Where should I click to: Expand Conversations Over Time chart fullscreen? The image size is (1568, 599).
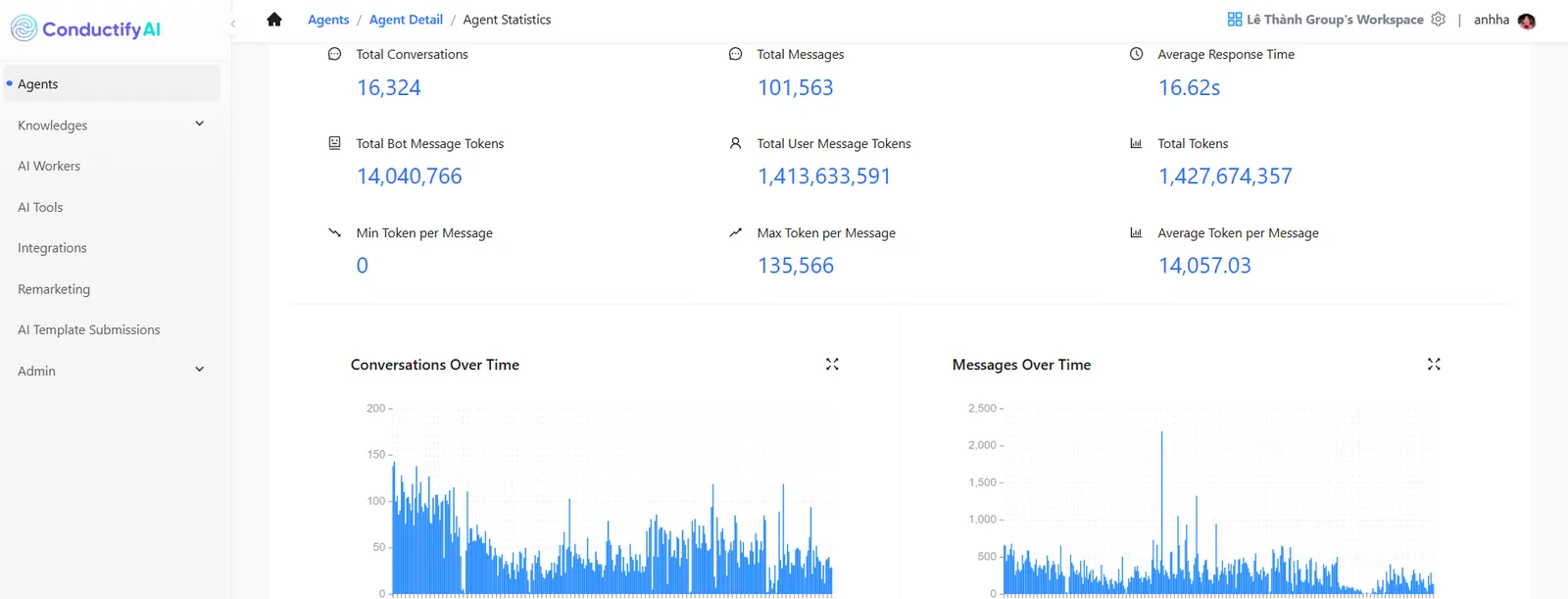[x=832, y=364]
